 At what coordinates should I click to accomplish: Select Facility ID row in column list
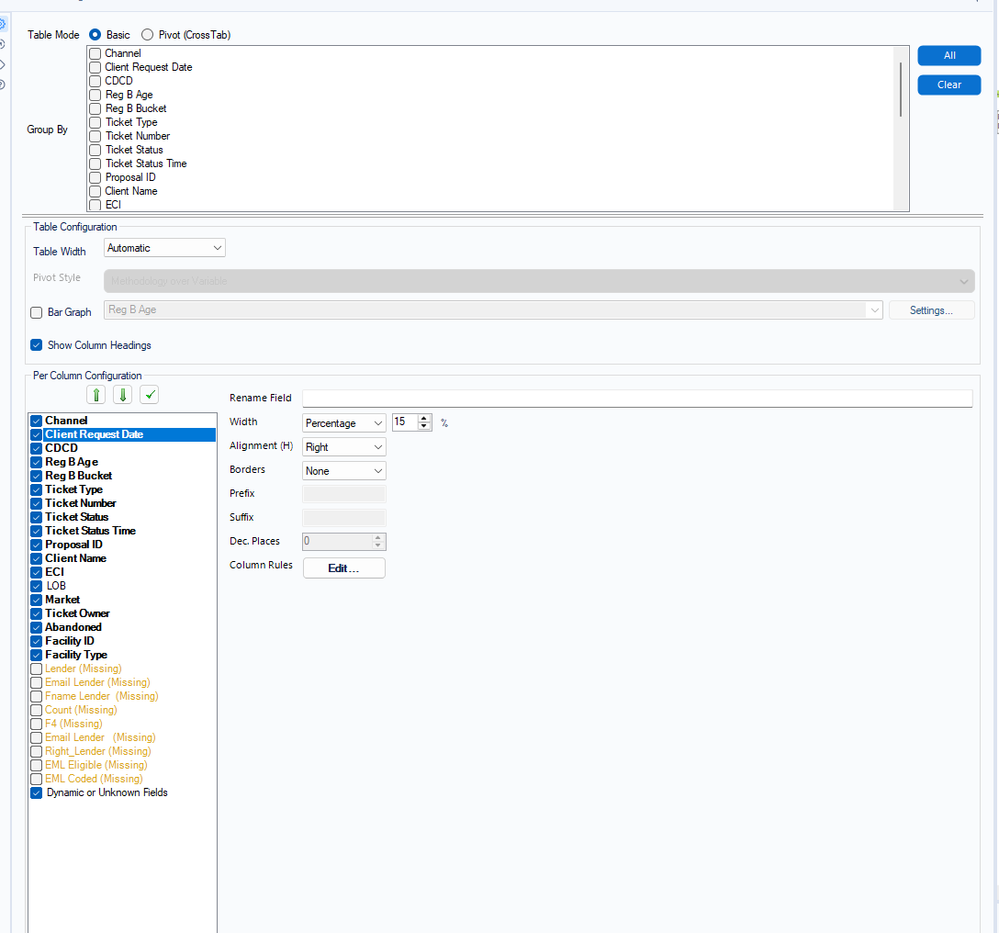[122, 641]
